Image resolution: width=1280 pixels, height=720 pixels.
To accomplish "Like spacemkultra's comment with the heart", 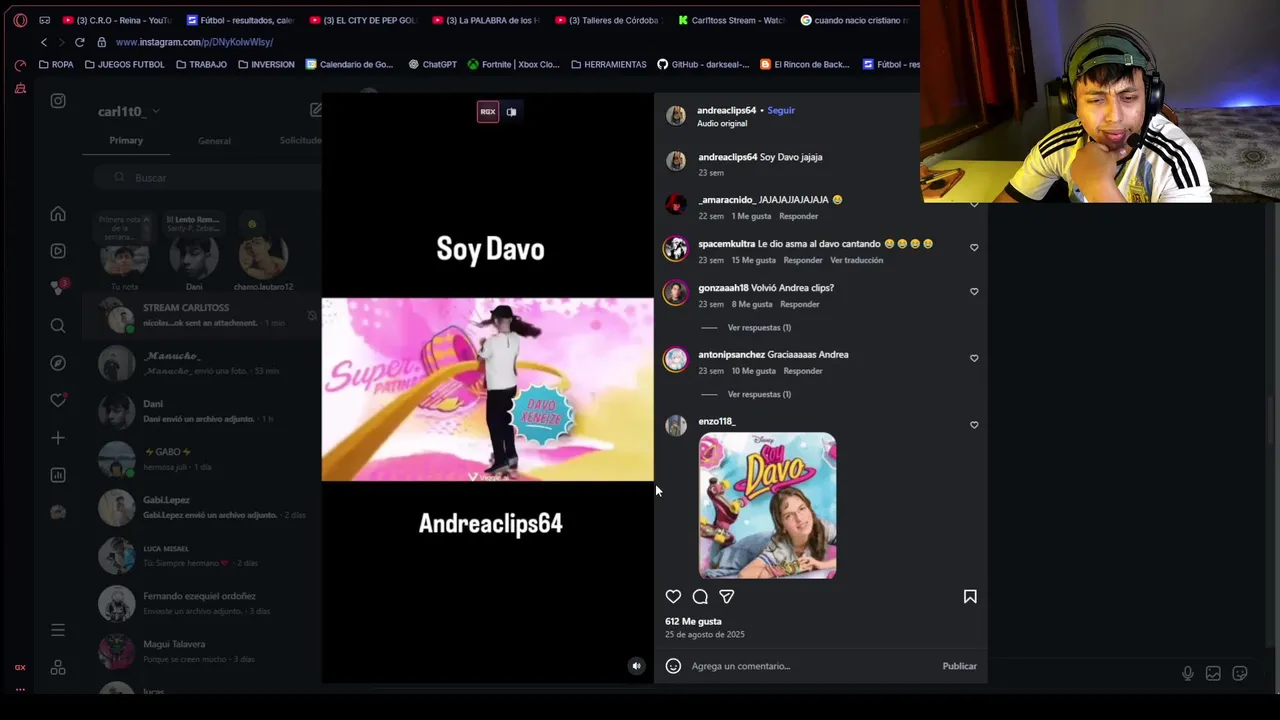I will coord(974,247).
